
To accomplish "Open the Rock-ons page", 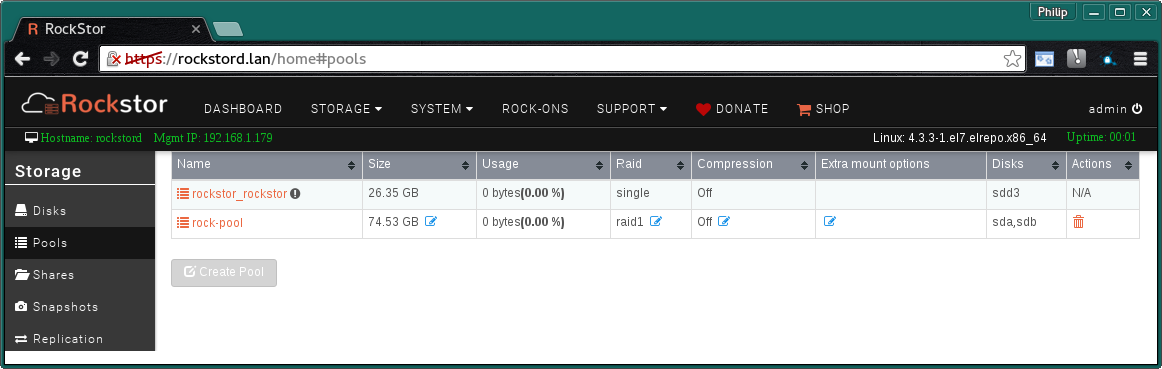I will point(535,109).
